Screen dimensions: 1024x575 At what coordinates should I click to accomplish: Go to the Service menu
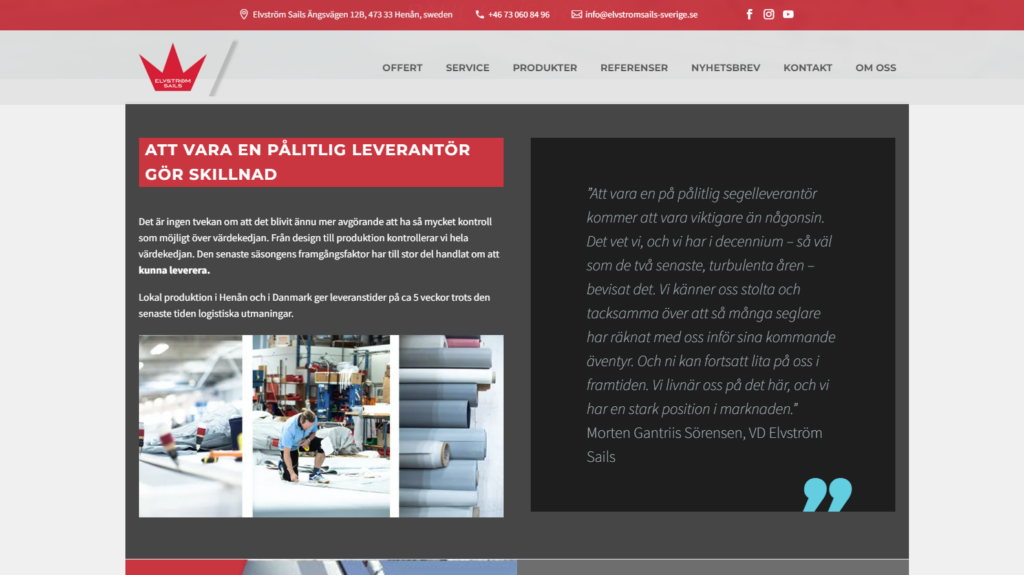point(467,68)
